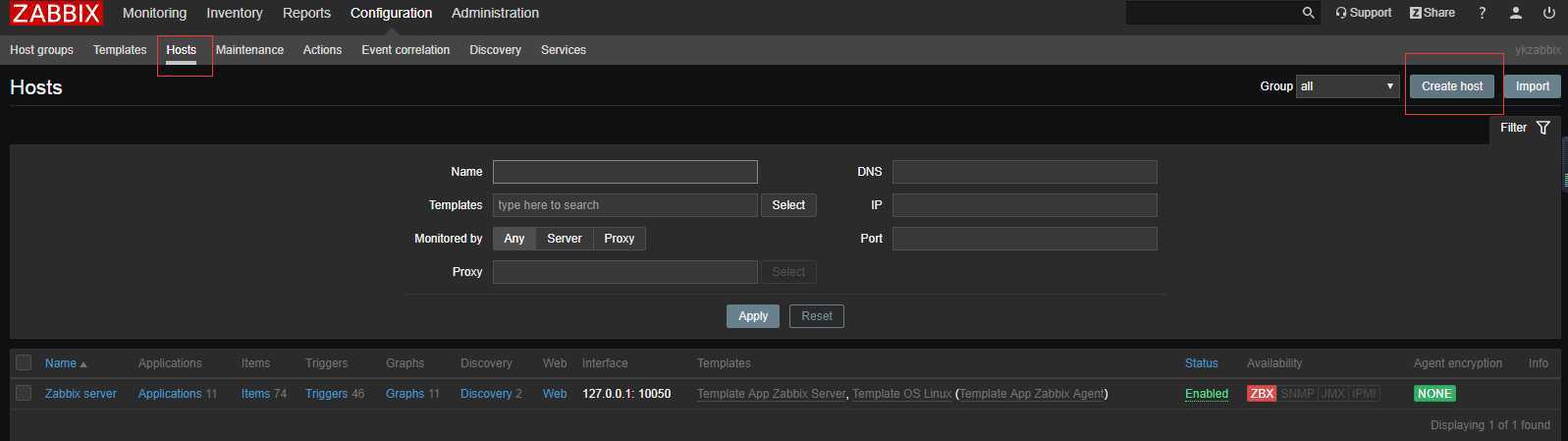Open the Support link
Screen dimensions: 1568x441
click(1363, 13)
